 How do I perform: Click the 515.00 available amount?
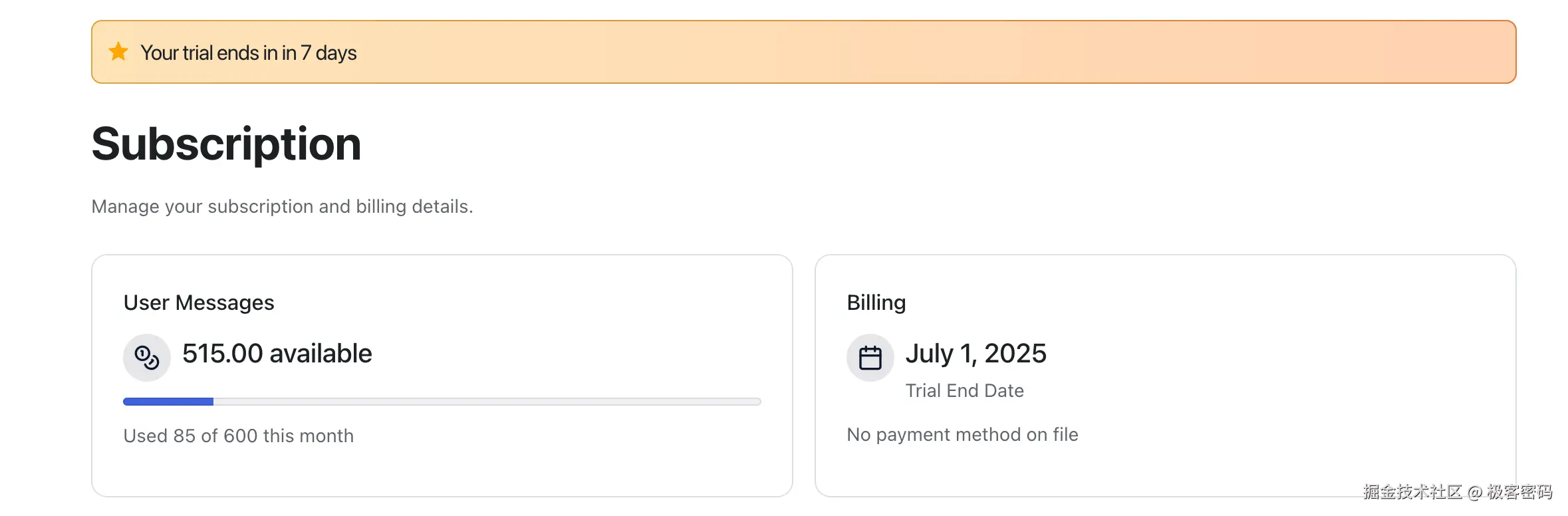click(x=277, y=354)
